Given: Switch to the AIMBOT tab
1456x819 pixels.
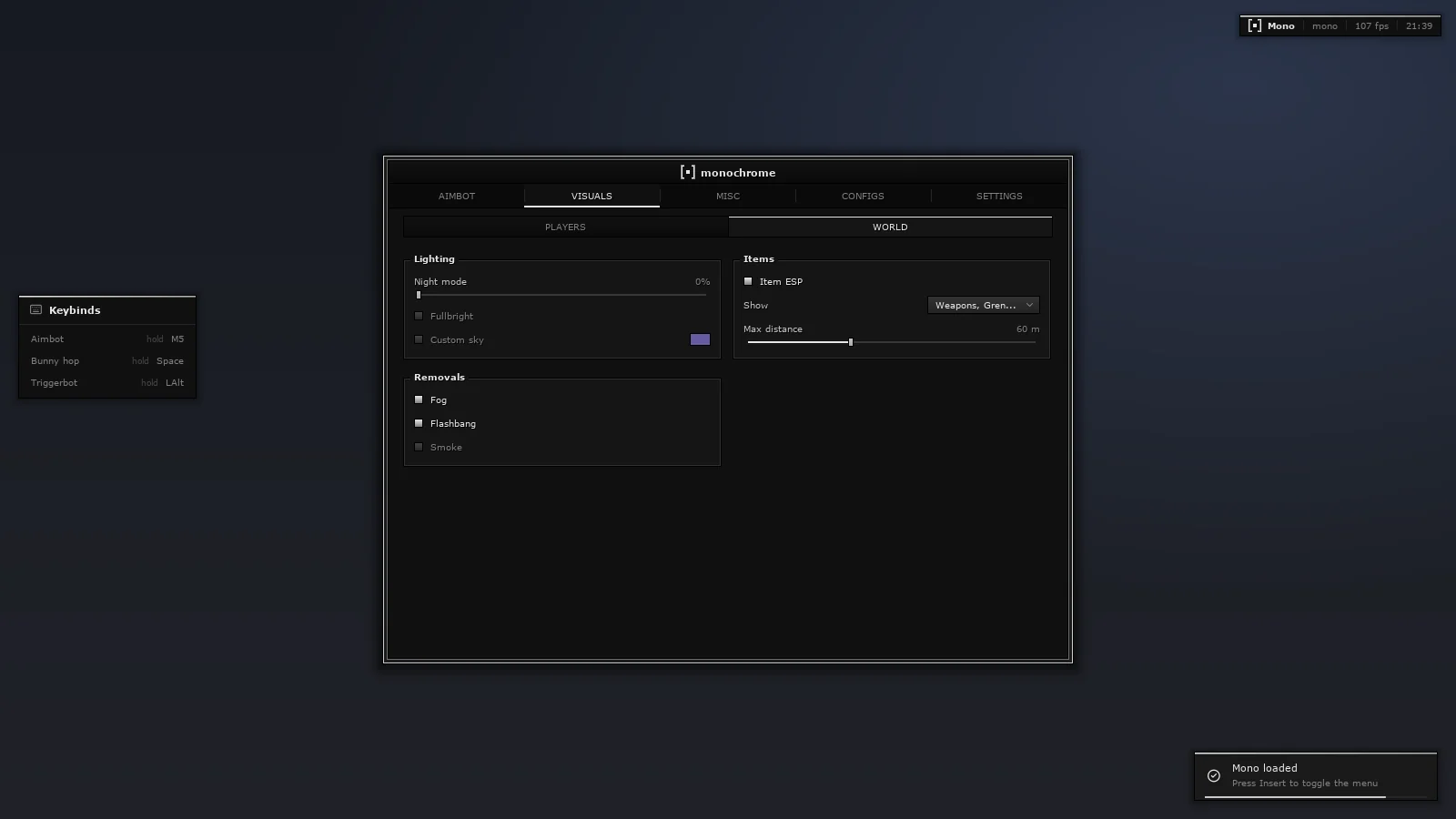Looking at the screenshot, I should click(457, 196).
